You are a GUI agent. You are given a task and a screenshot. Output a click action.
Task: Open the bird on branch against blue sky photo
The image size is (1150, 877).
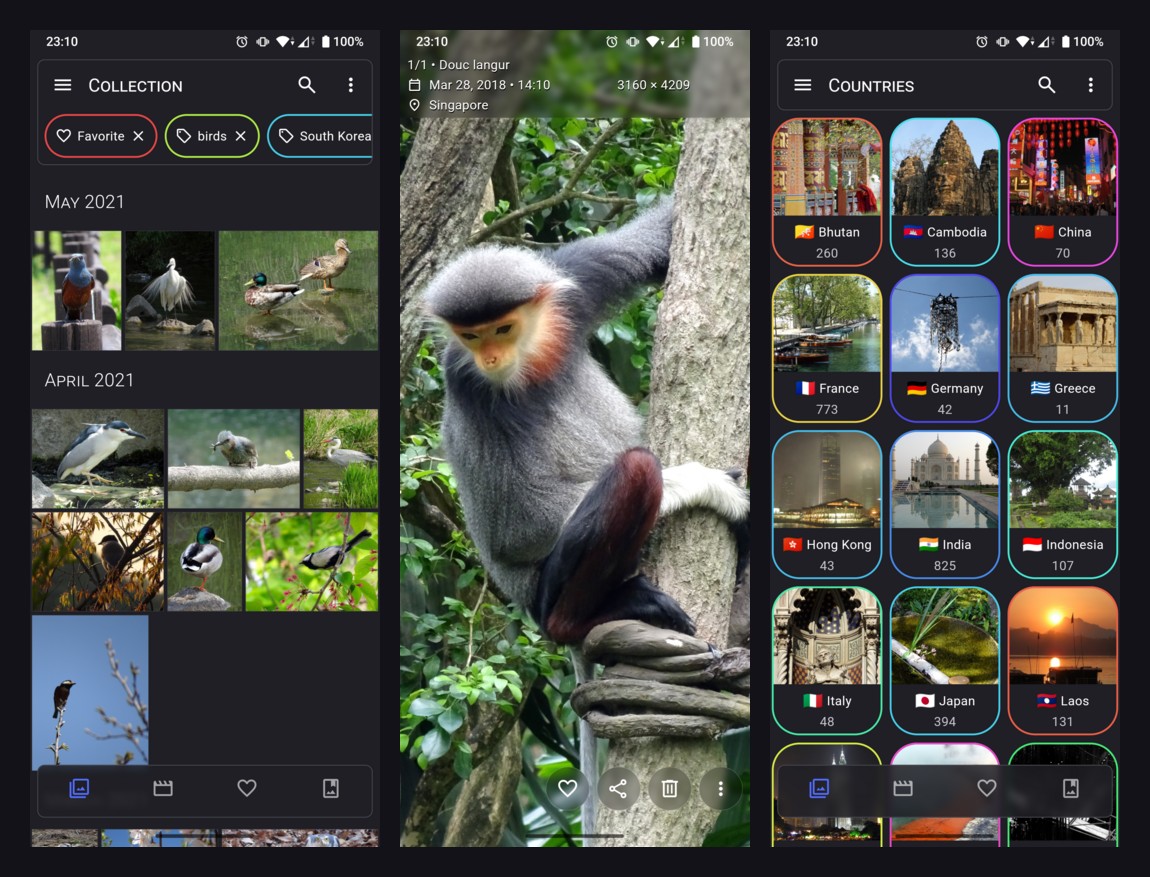click(x=90, y=691)
